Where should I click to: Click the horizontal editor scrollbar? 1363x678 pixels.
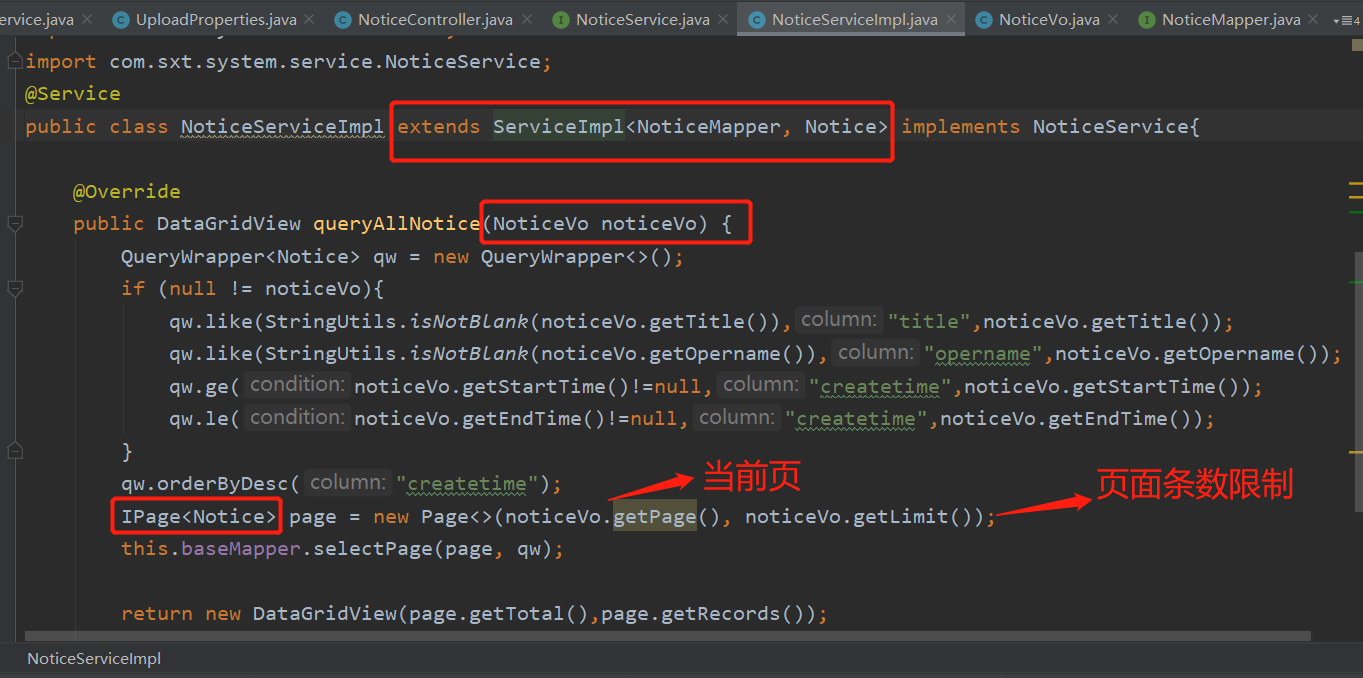pos(668,635)
